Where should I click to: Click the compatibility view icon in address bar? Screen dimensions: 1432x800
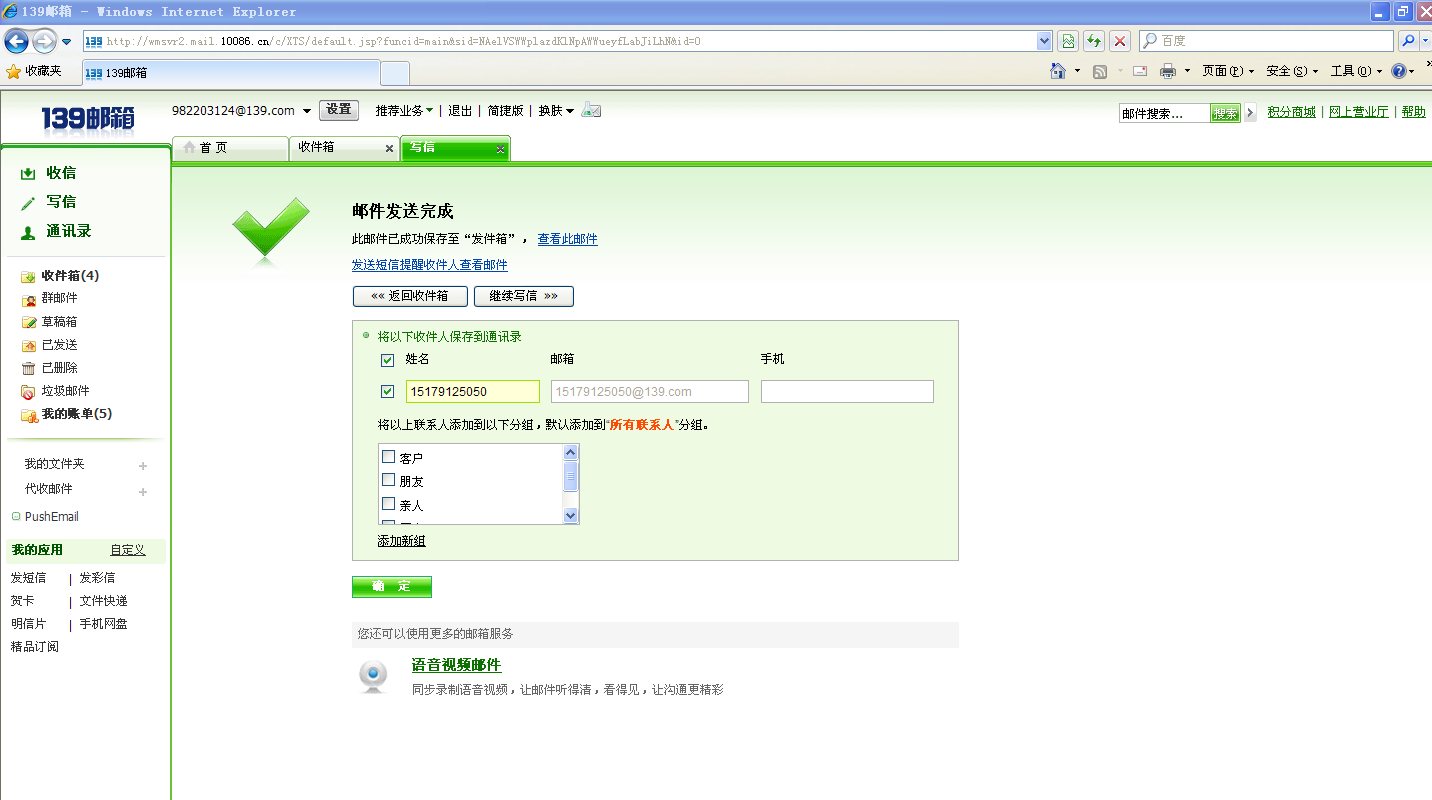tap(1069, 41)
